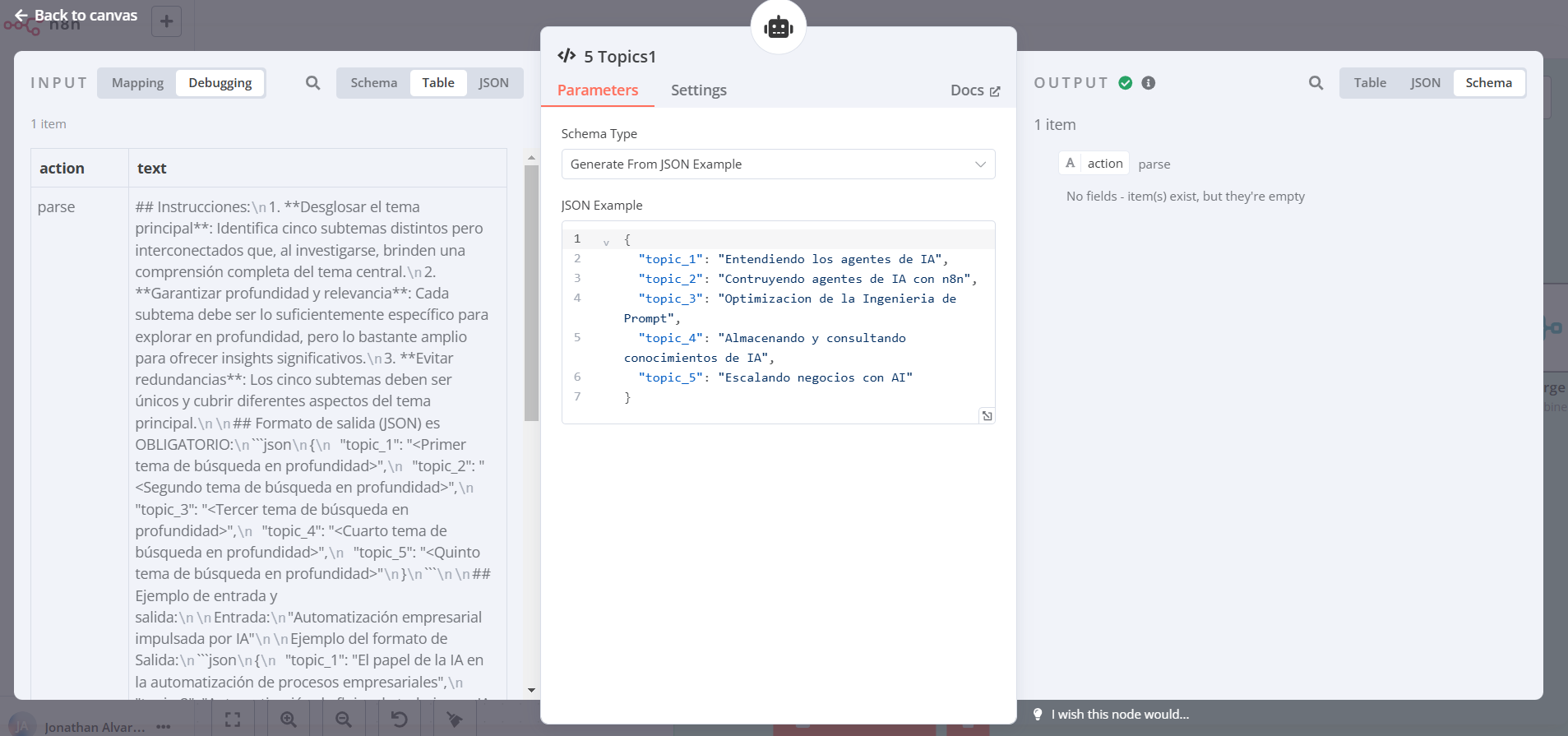1568x736 pixels.
Task: Search the output panel data
Action: pos(1316,83)
